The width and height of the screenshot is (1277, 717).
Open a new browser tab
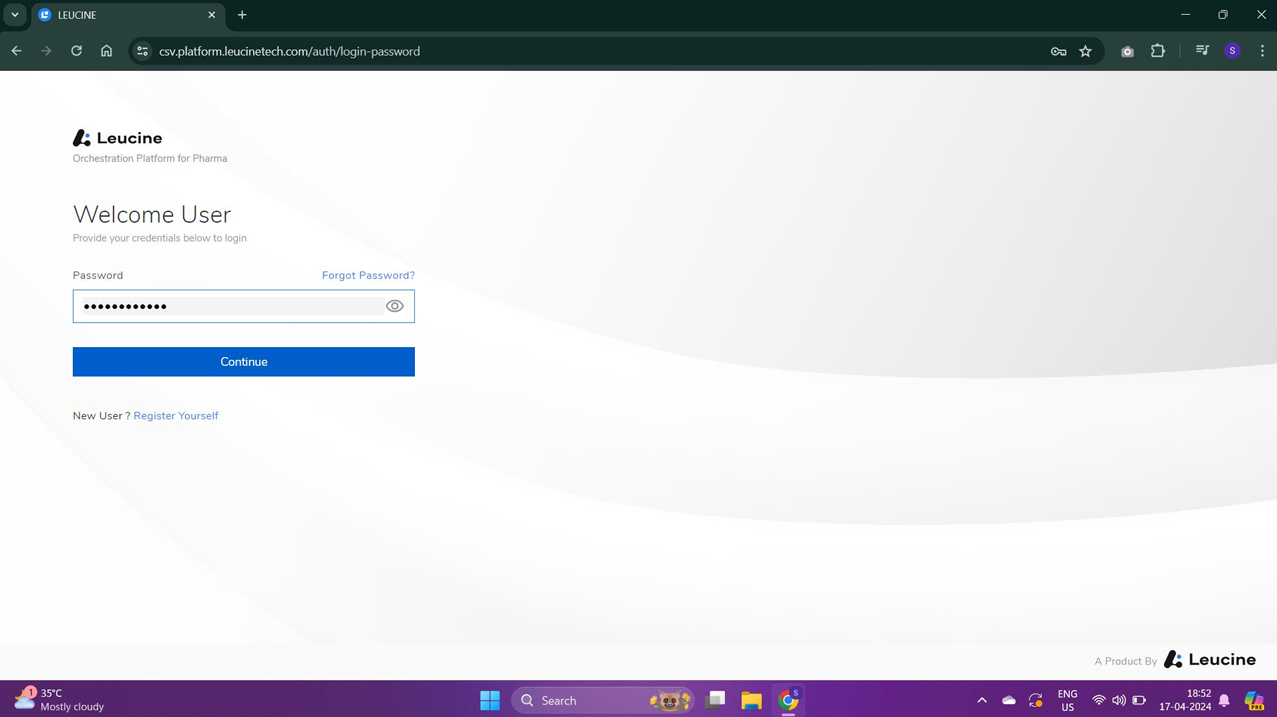pos(242,15)
